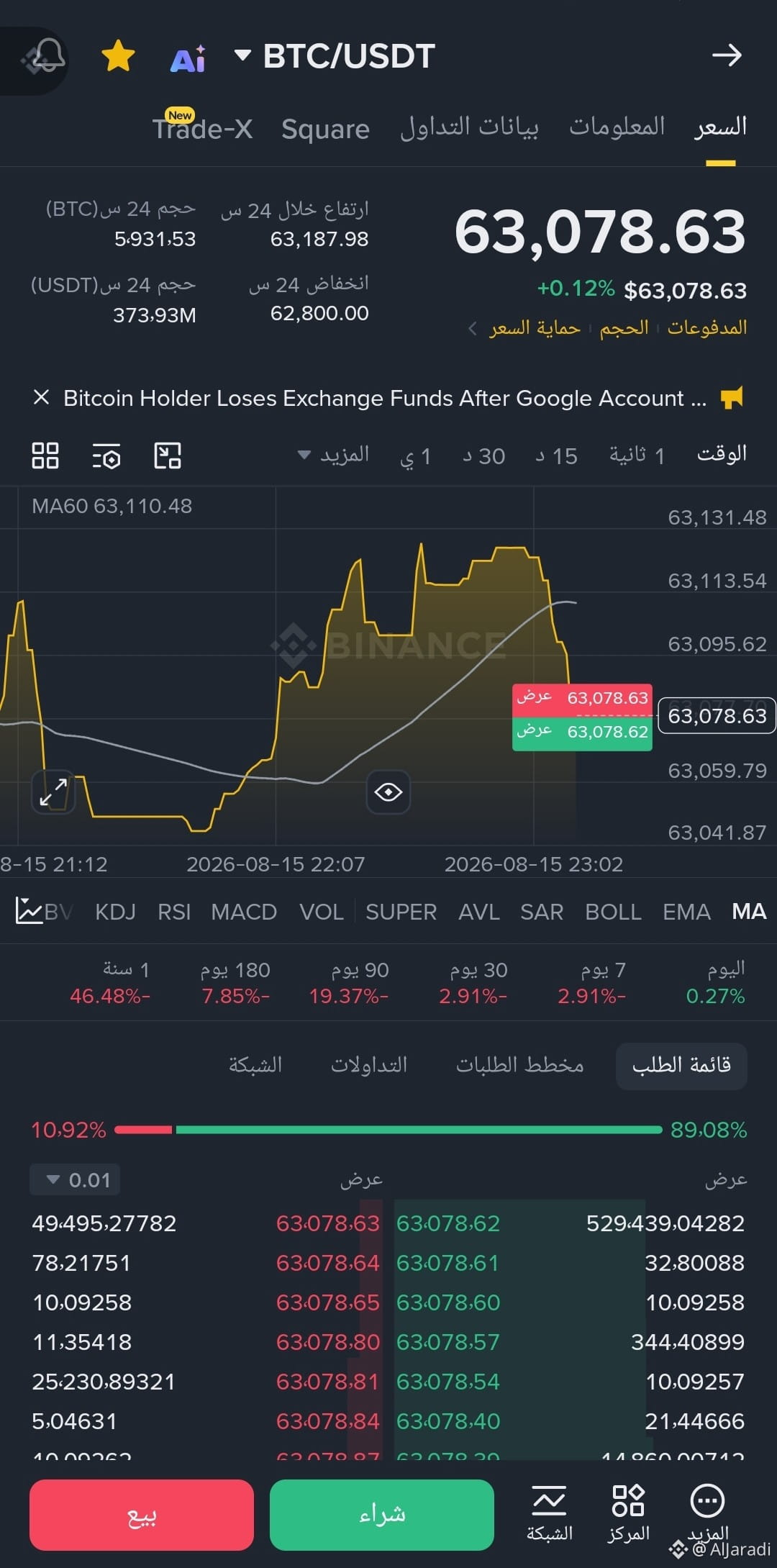The image size is (777, 1568).
Task: Select ask price 63,078.63 in order book
Action: (x=328, y=1223)
